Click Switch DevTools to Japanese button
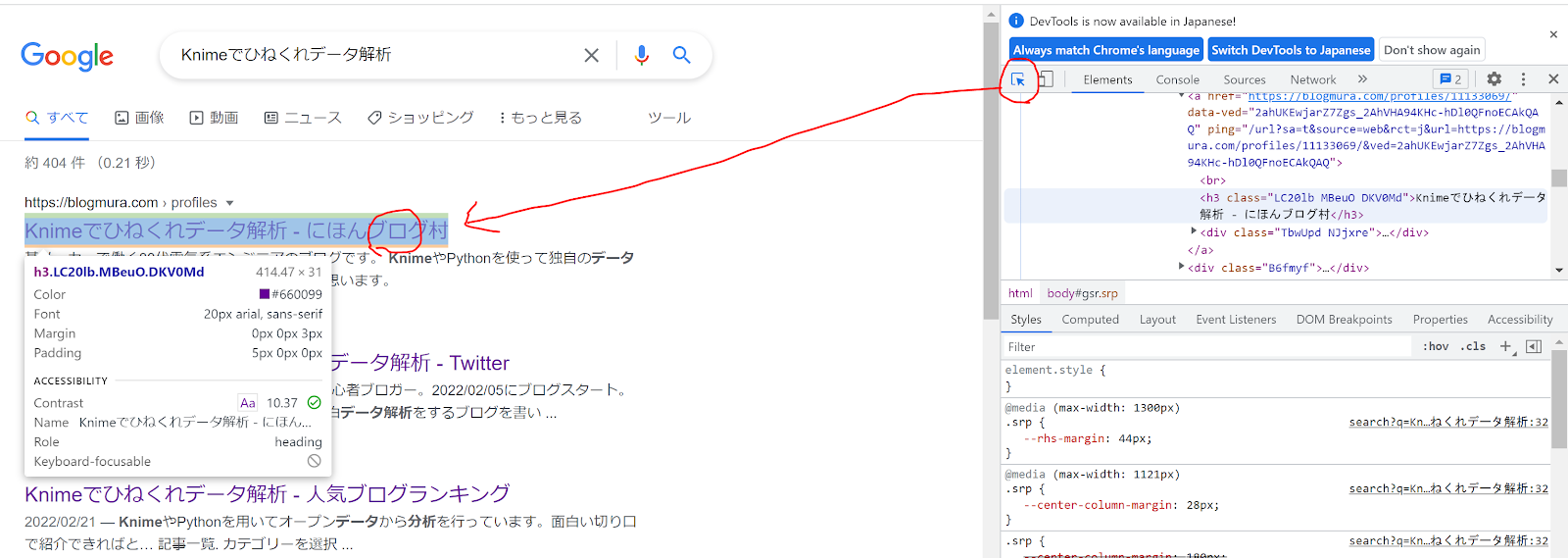The width and height of the screenshot is (1568, 558). coord(1291,50)
